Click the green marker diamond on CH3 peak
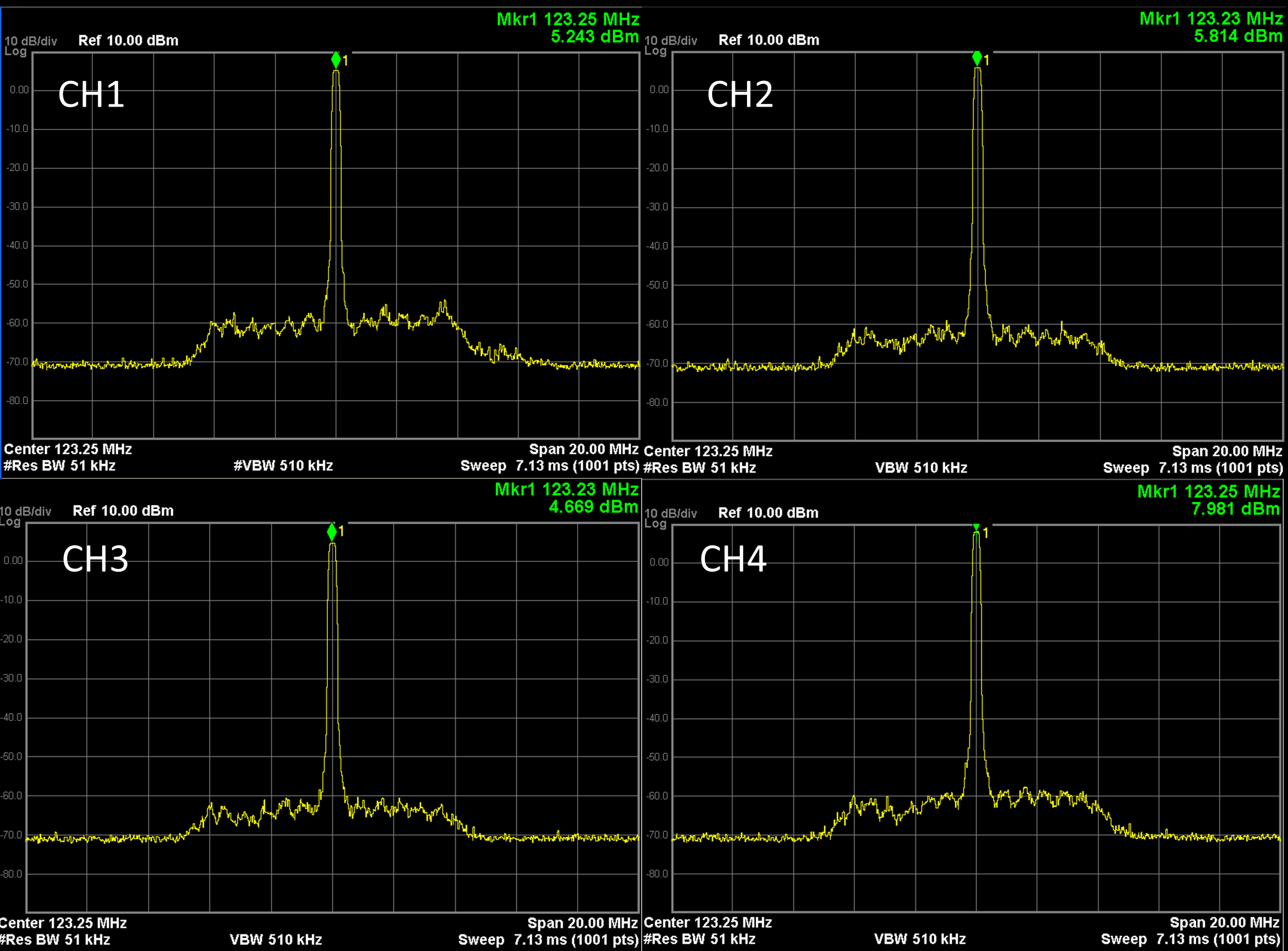The width and height of the screenshot is (1288, 951). (x=332, y=531)
